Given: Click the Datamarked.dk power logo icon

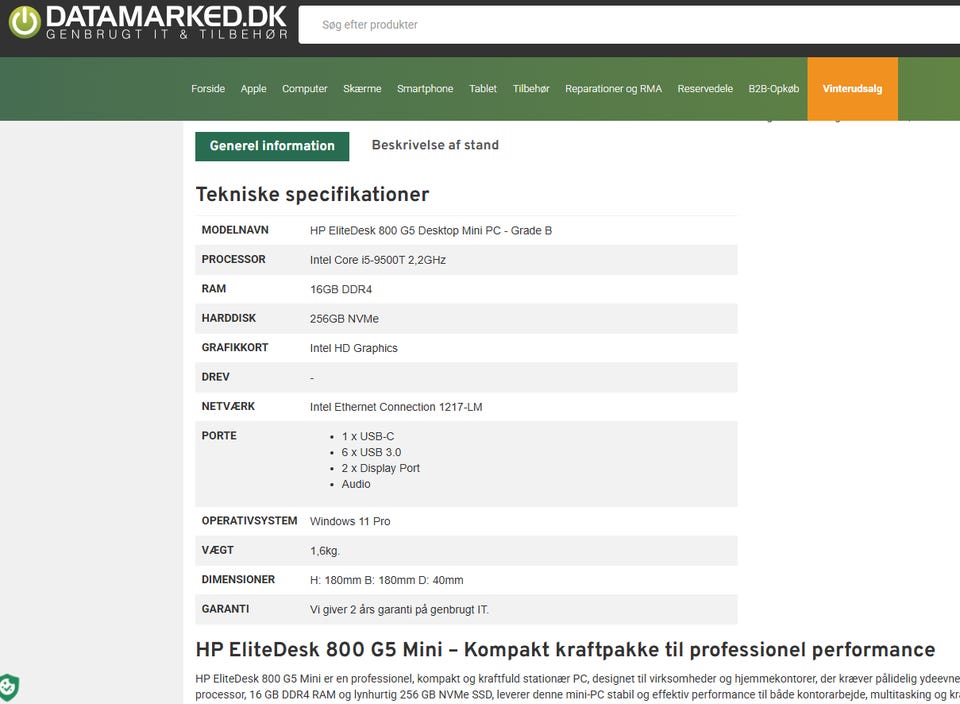Looking at the screenshot, I should 24,22.
